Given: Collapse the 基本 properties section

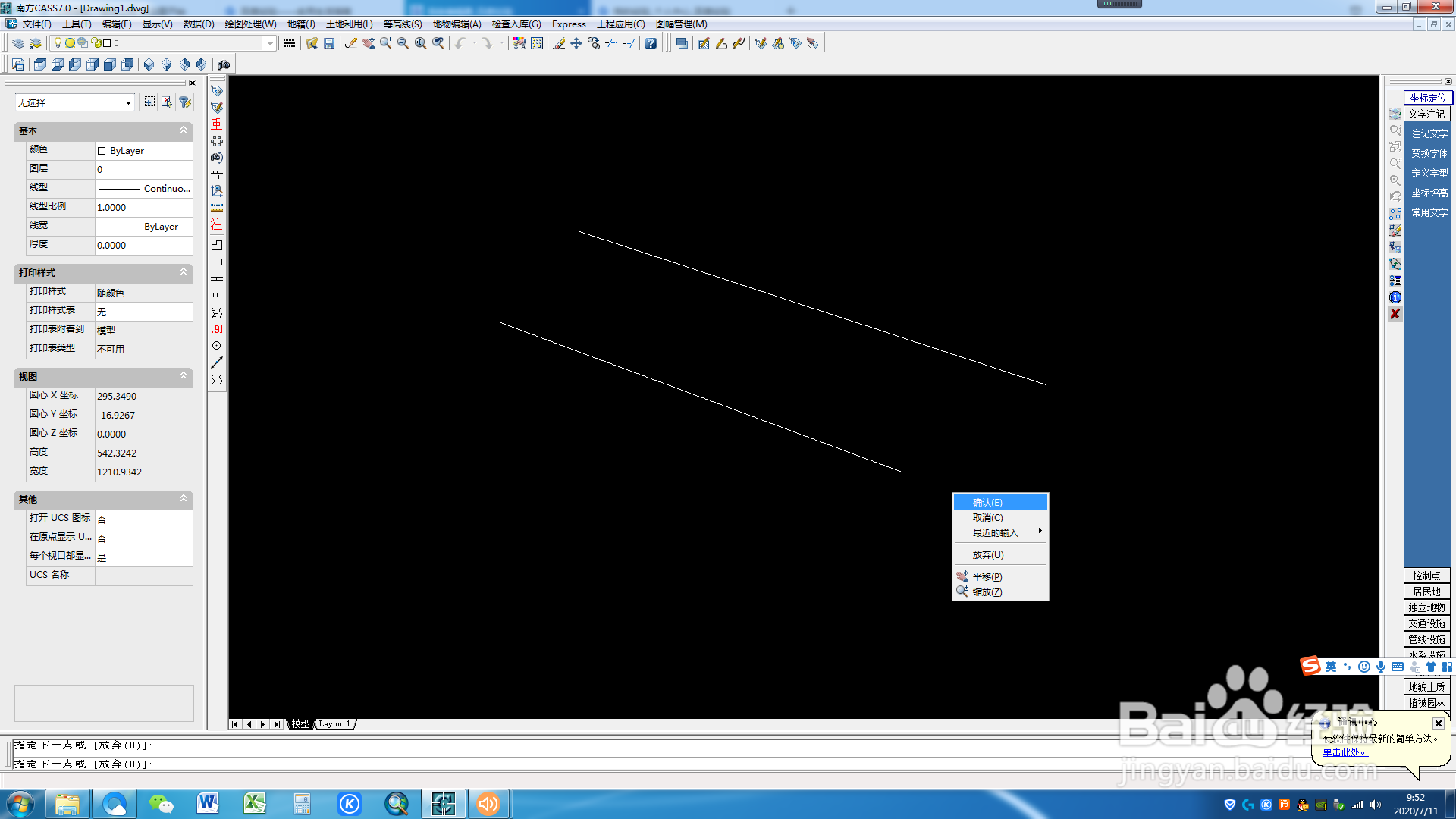Looking at the screenshot, I should coord(183,130).
